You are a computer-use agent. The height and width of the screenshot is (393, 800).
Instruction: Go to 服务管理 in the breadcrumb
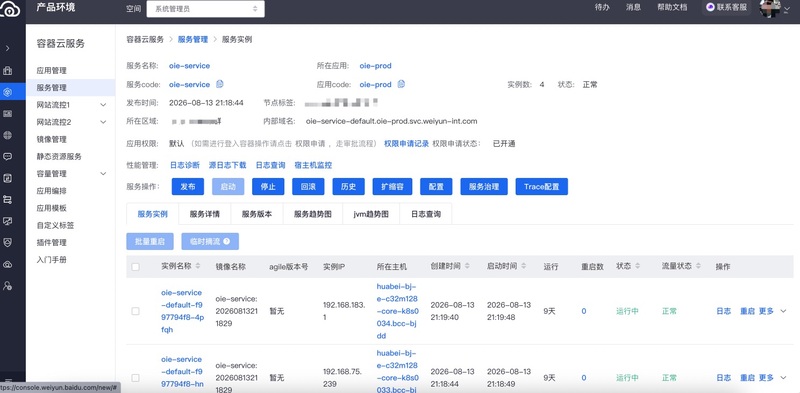(193, 39)
